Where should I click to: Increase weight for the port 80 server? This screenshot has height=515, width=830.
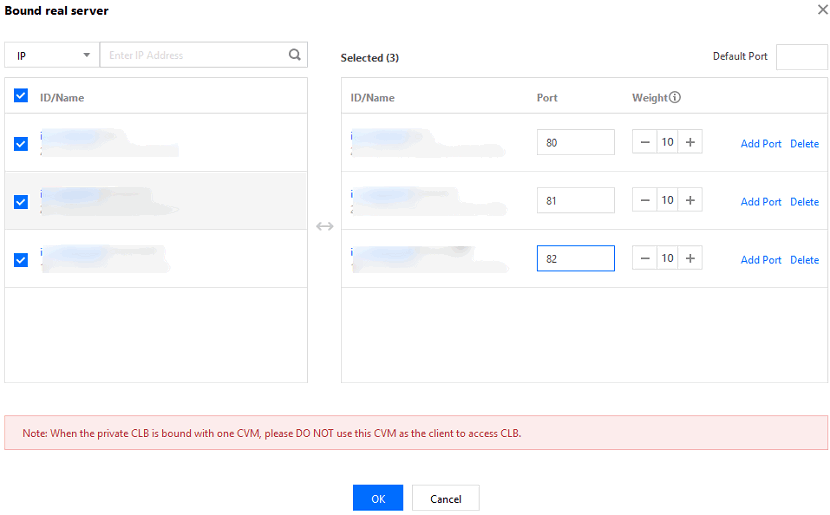pos(690,142)
